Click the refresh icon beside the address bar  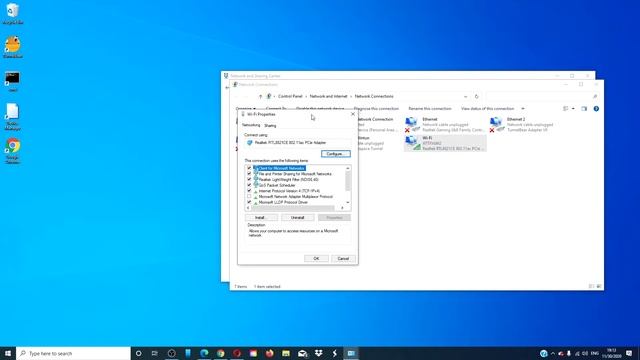pyautogui.click(x=476, y=96)
